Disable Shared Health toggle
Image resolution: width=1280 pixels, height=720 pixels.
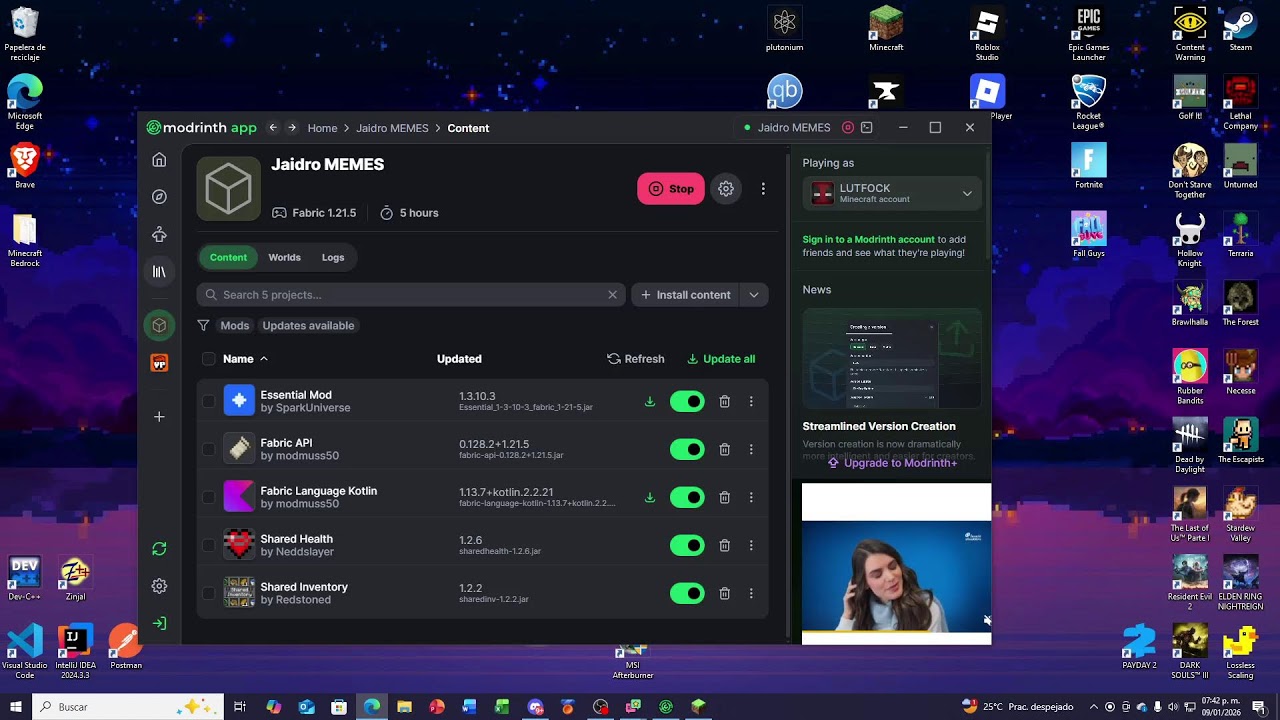pyautogui.click(x=687, y=545)
